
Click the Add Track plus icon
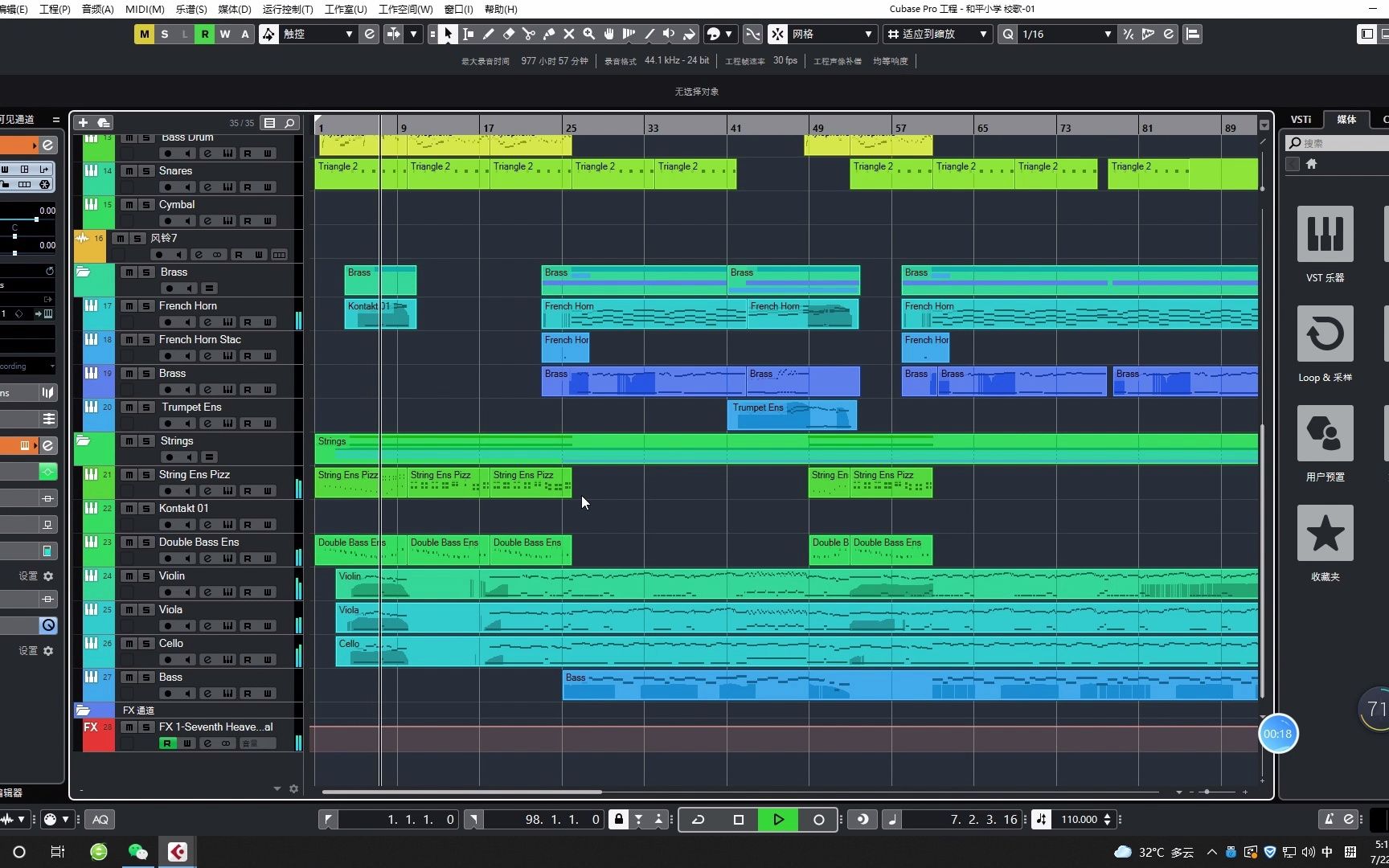(83, 122)
